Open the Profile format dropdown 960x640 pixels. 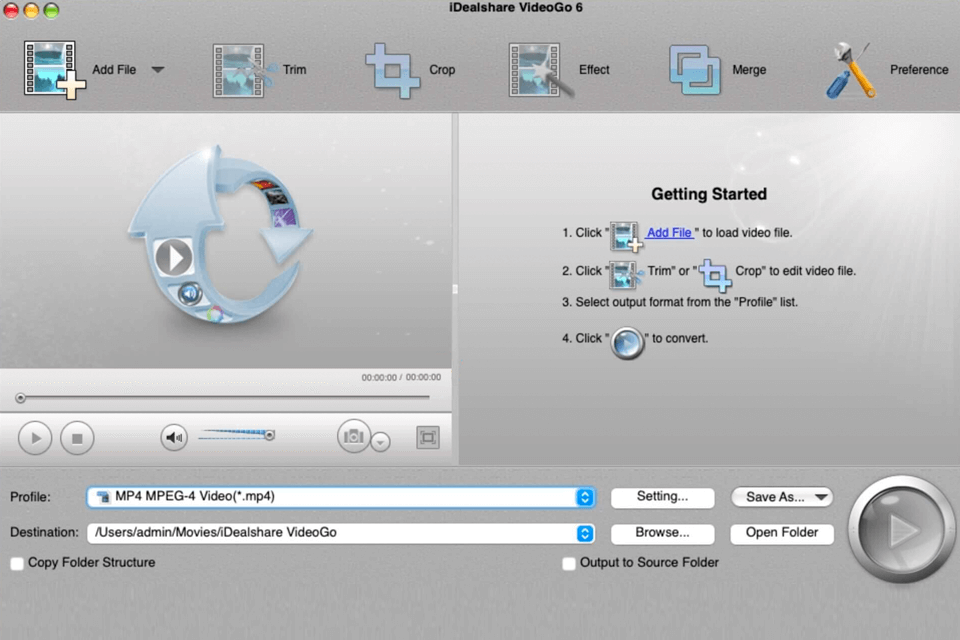(x=341, y=497)
